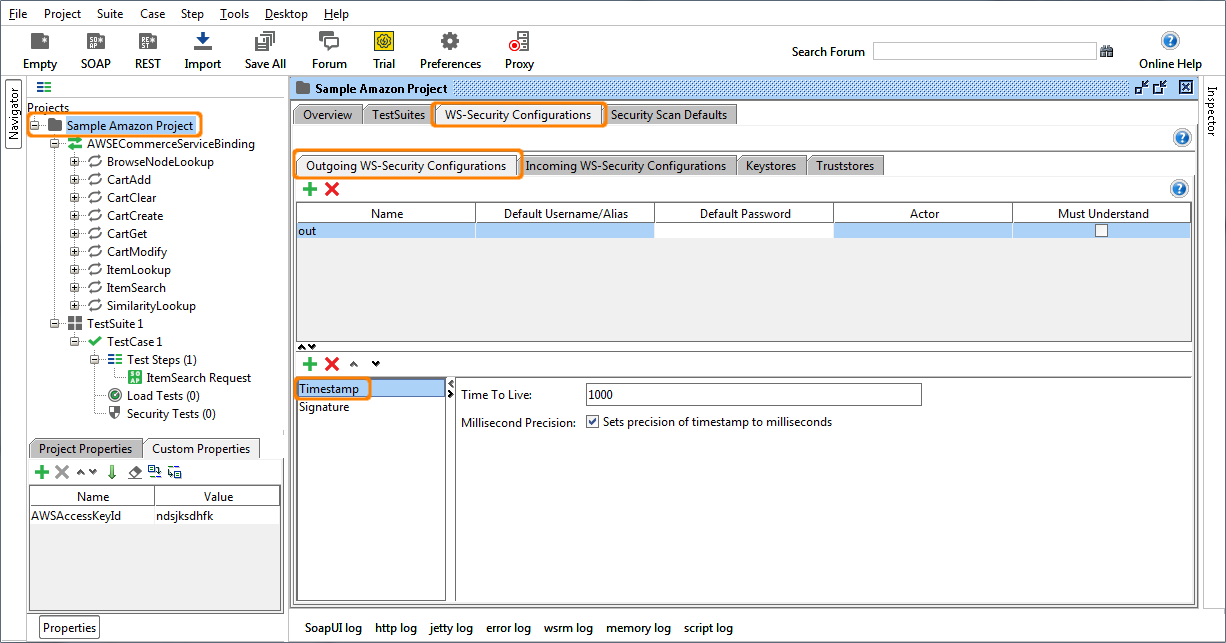Remove the selected outgoing WS-Security configuration
This screenshot has width=1226, height=643.
(x=332, y=189)
